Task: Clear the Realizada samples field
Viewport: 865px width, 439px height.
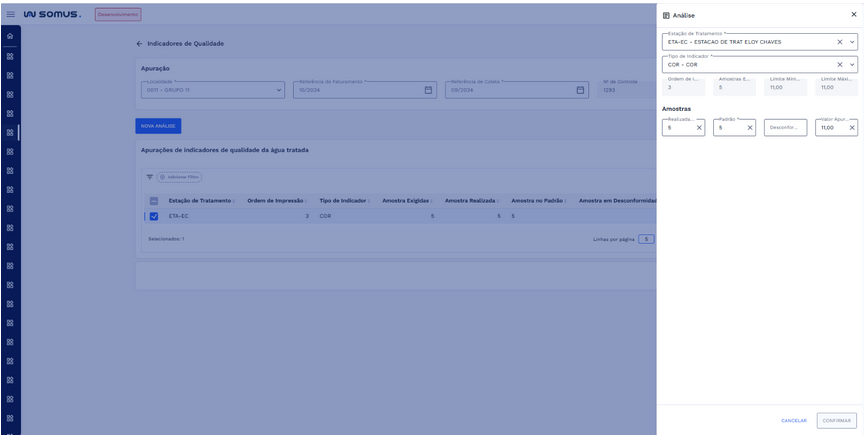Action: 699,128
